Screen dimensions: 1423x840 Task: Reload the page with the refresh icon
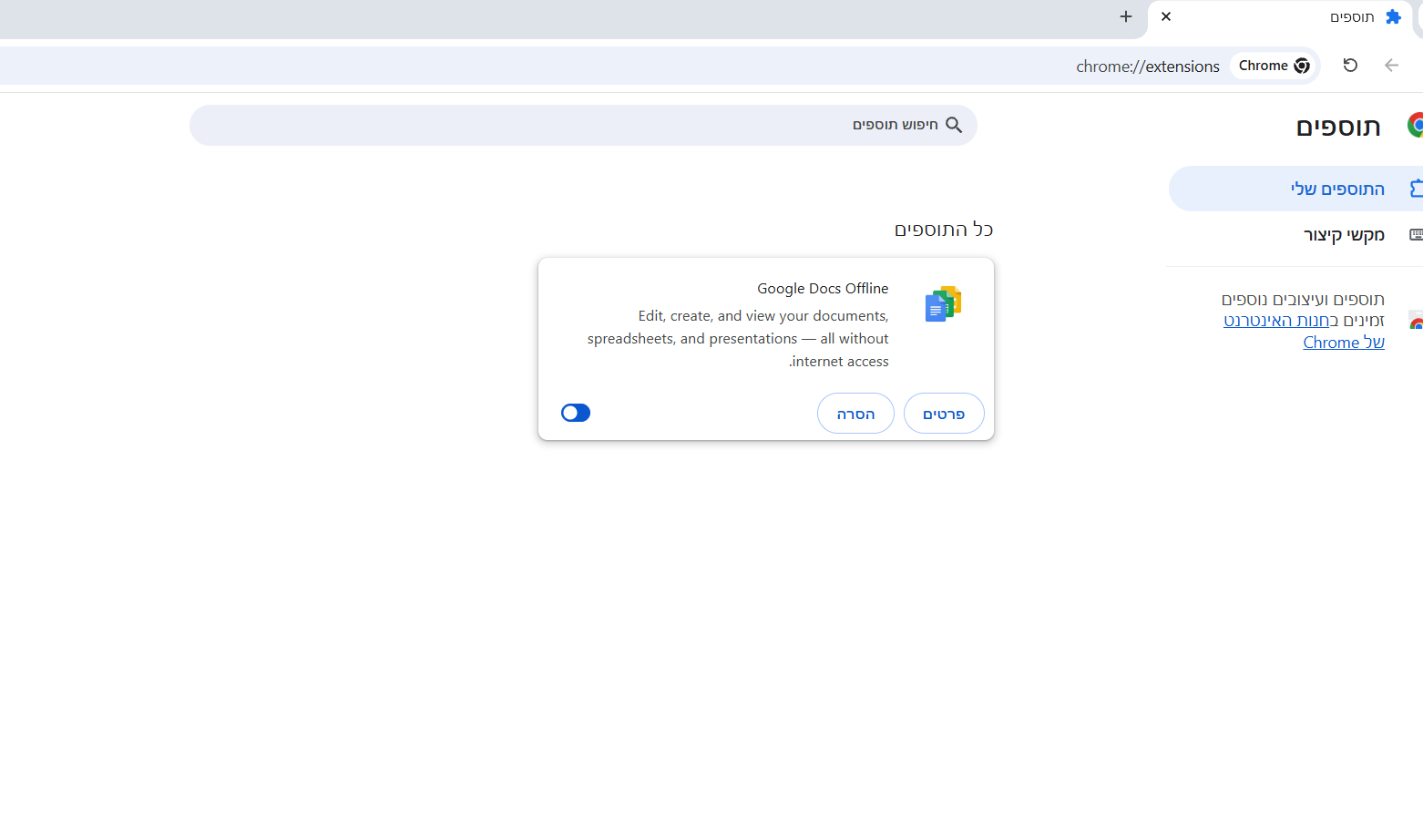point(1350,65)
